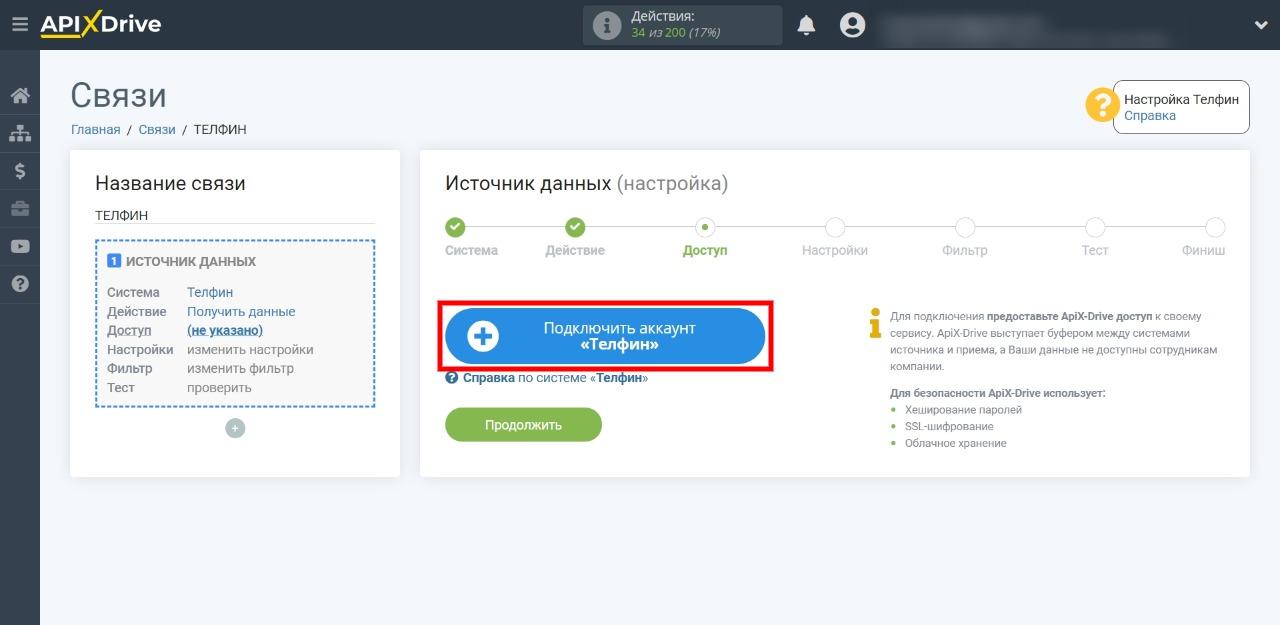Click the Действия 34 из 200 counter

point(682,25)
